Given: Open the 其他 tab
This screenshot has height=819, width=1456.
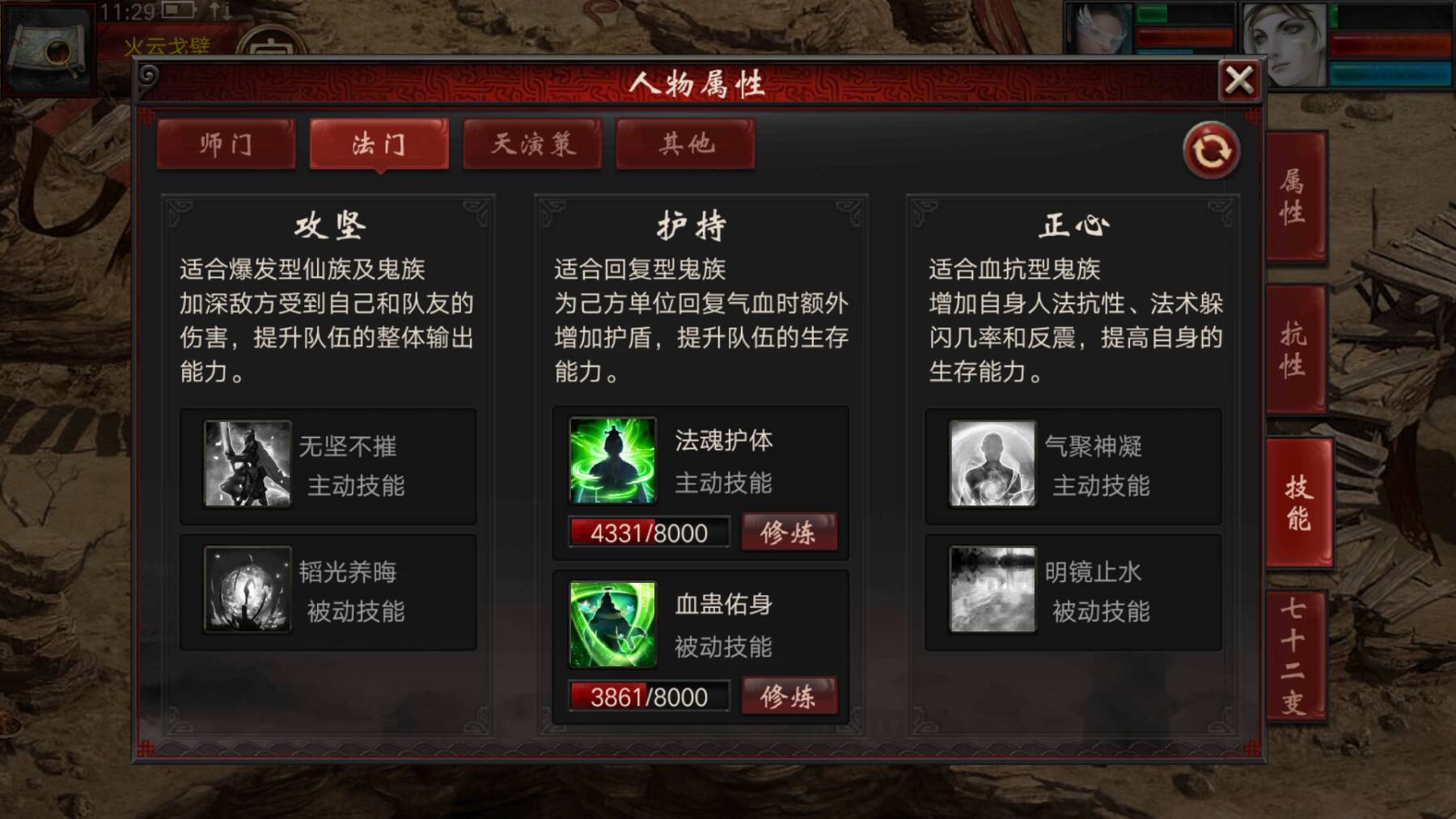Looking at the screenshot, I should [x=686, y=144].
